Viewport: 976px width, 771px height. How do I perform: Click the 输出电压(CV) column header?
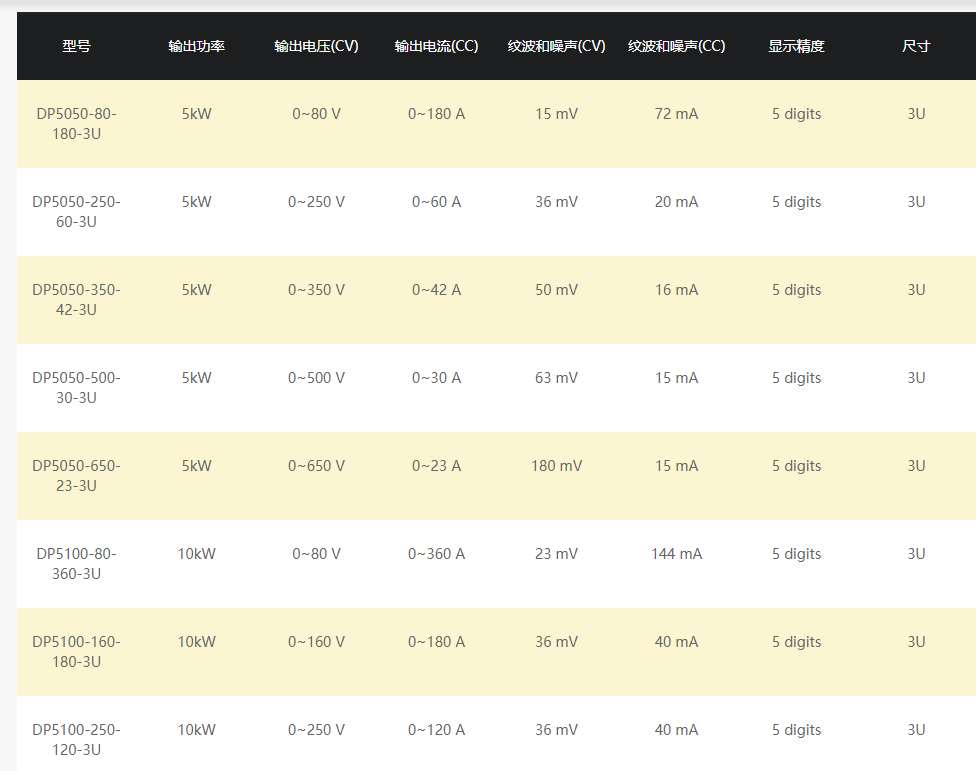pyautogui.click(x=316, y=46)
